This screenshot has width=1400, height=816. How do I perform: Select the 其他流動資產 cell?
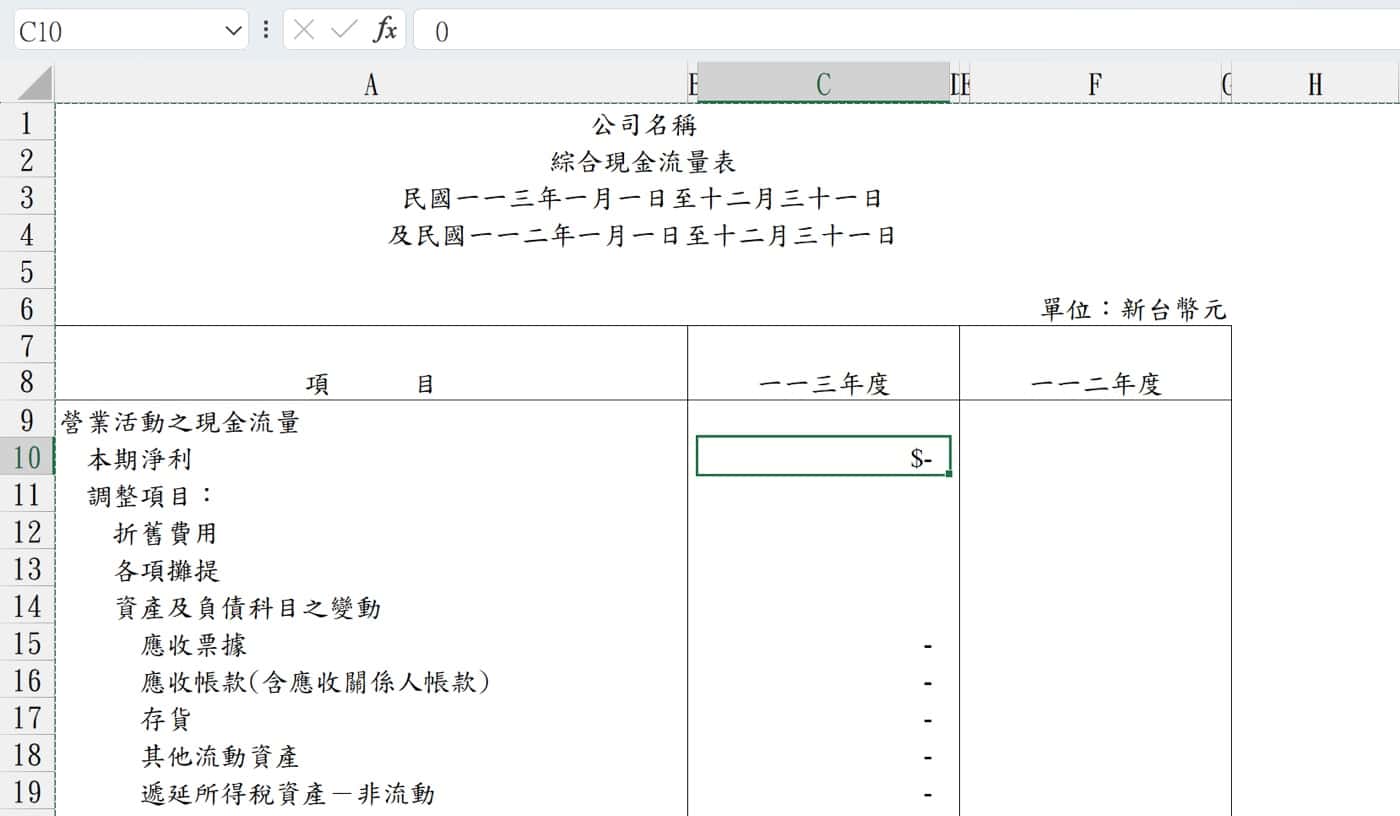[220, 757]
